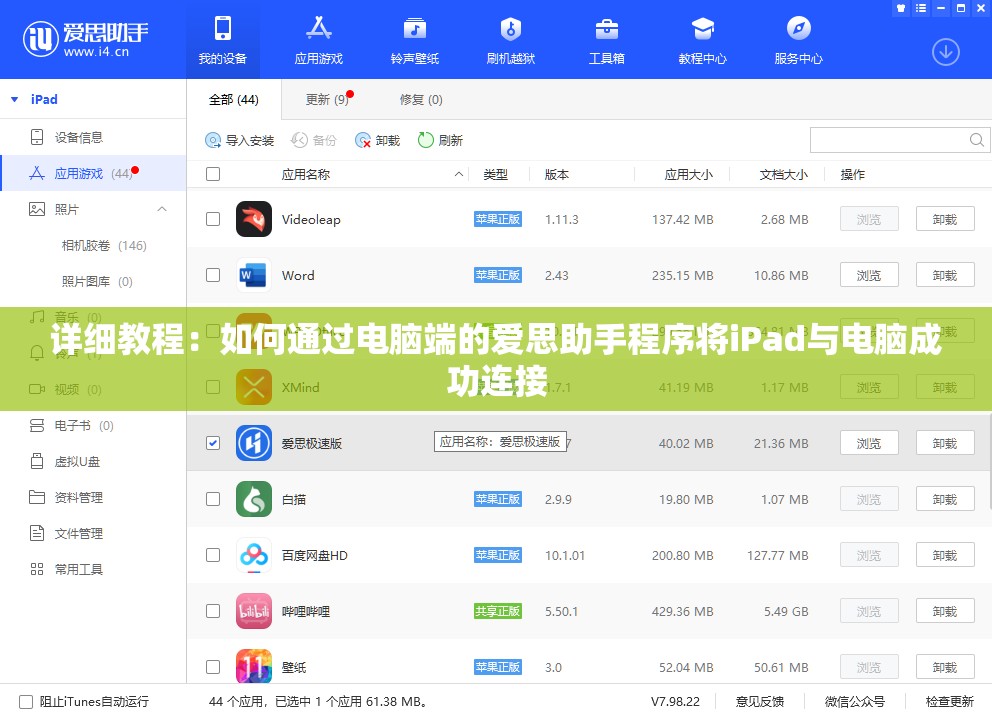Check the Videoleap row checkbox

coord(213,220)
